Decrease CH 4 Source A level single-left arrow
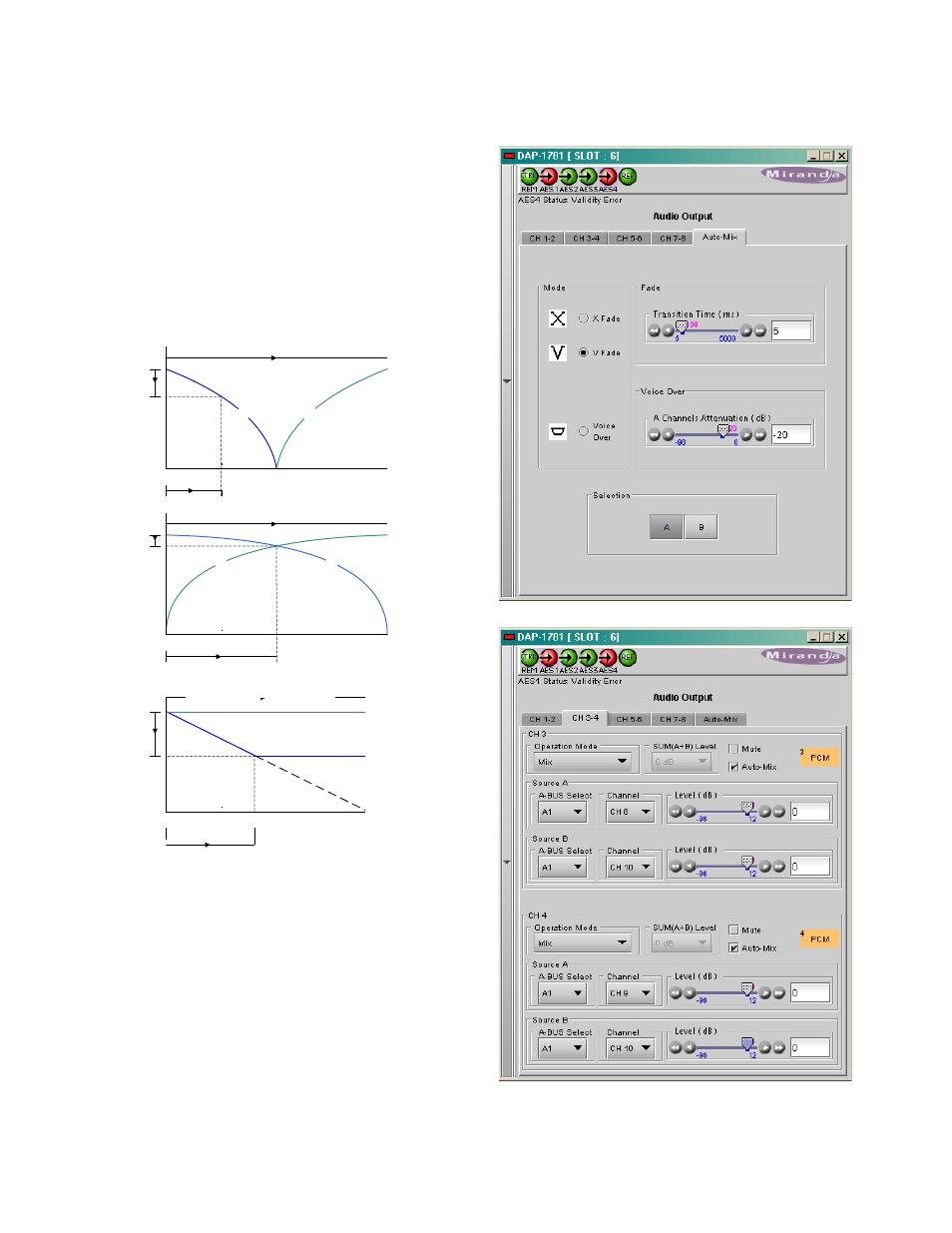This screenshot has height=1233, width=952. pos(690,993)
